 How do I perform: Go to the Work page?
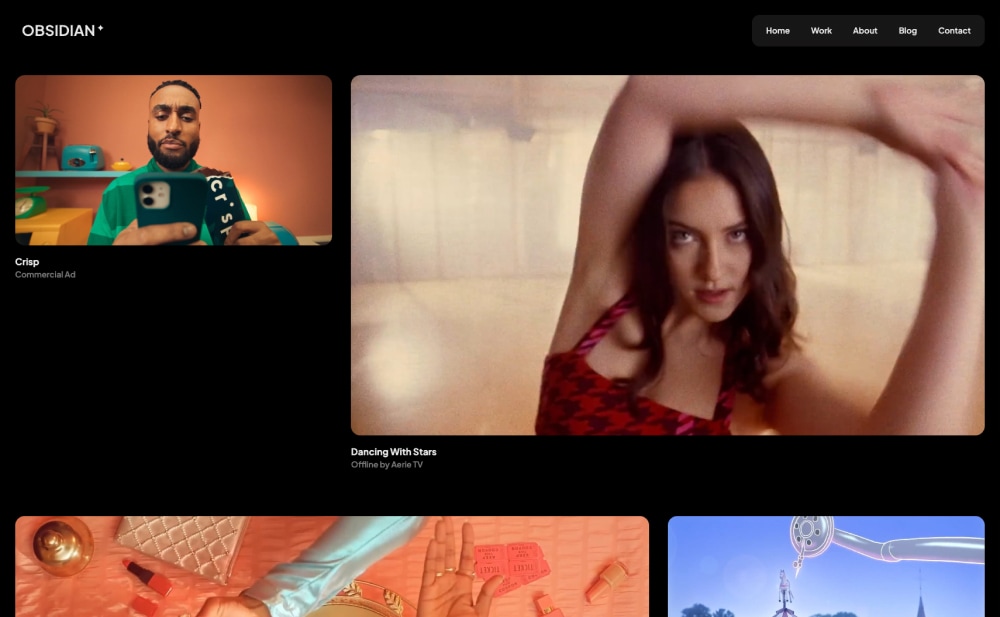821,31
